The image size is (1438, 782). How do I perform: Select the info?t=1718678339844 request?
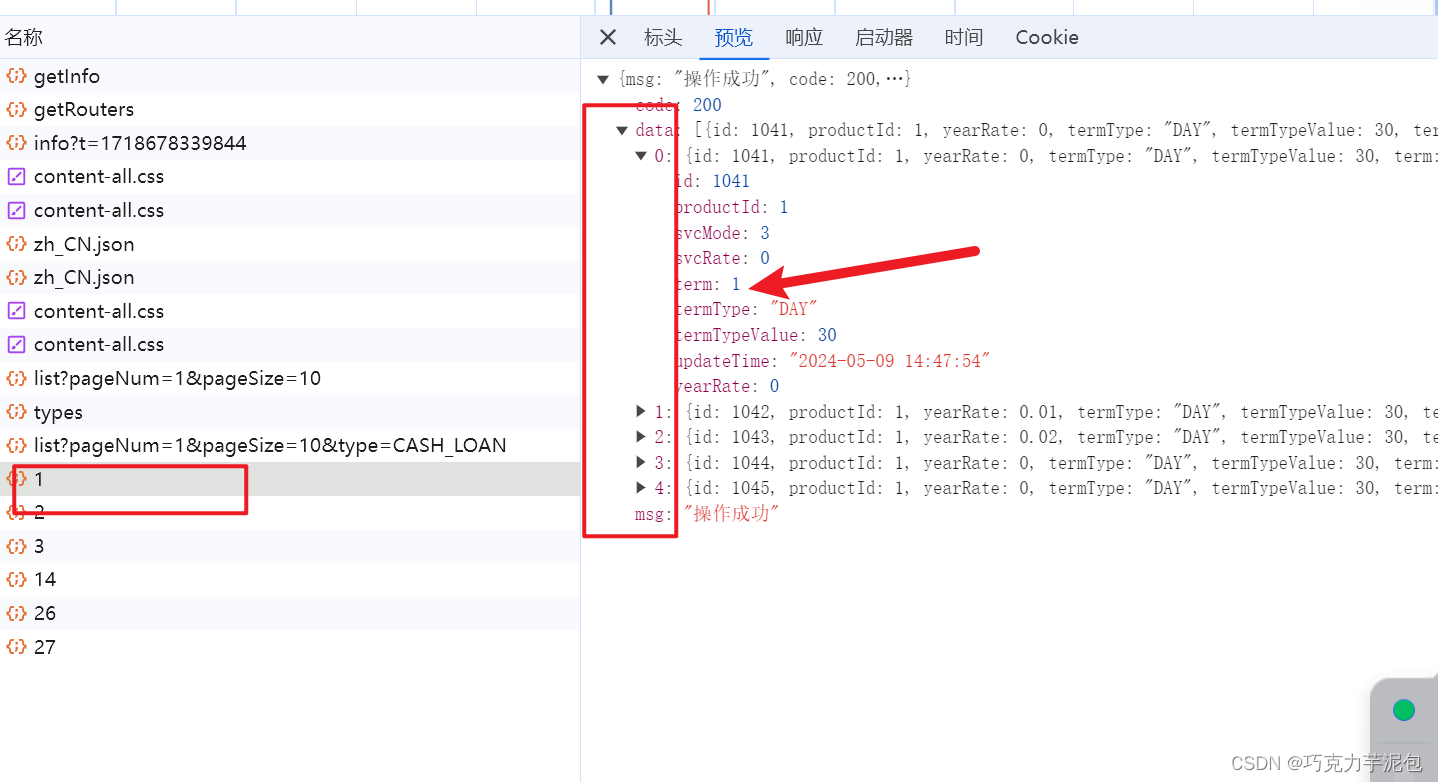coord(290,143)
